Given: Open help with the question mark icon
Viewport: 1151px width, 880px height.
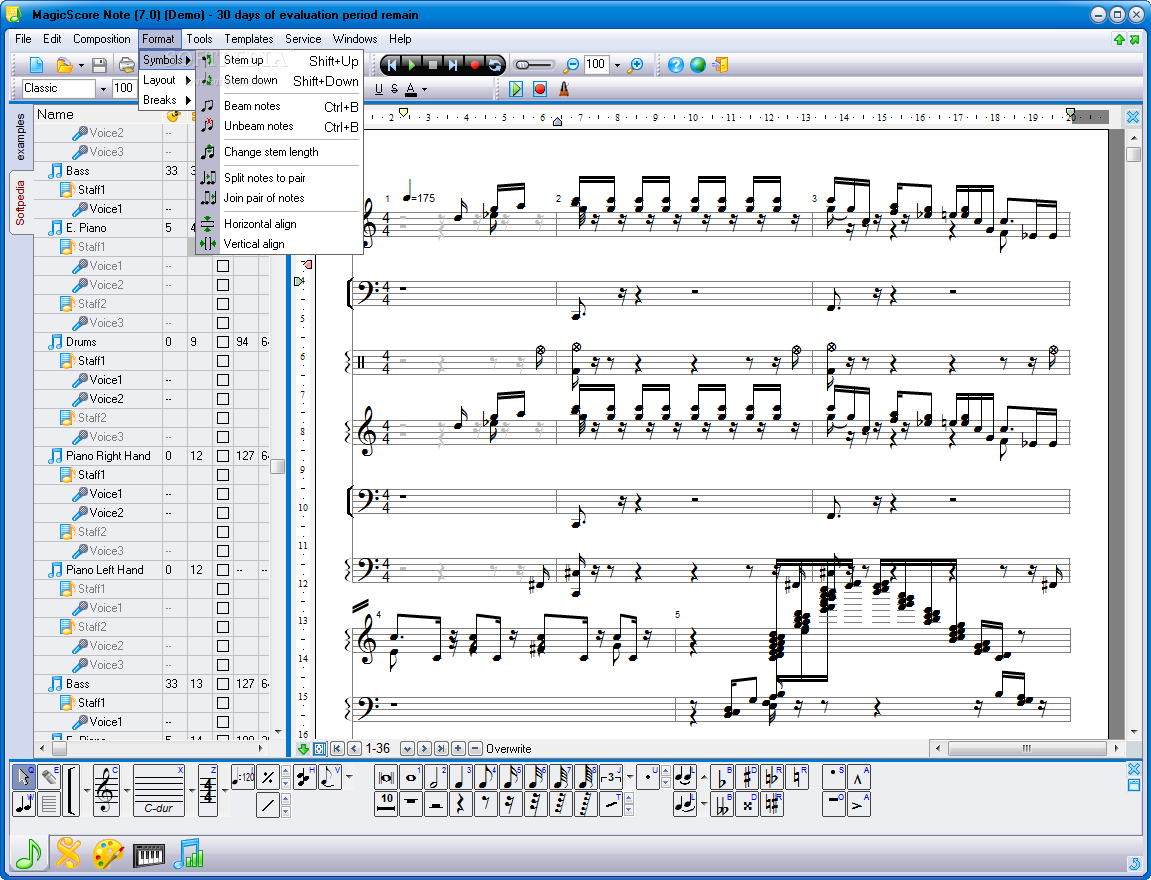Looking at the screenshot, I should click(x=676, y=65).
